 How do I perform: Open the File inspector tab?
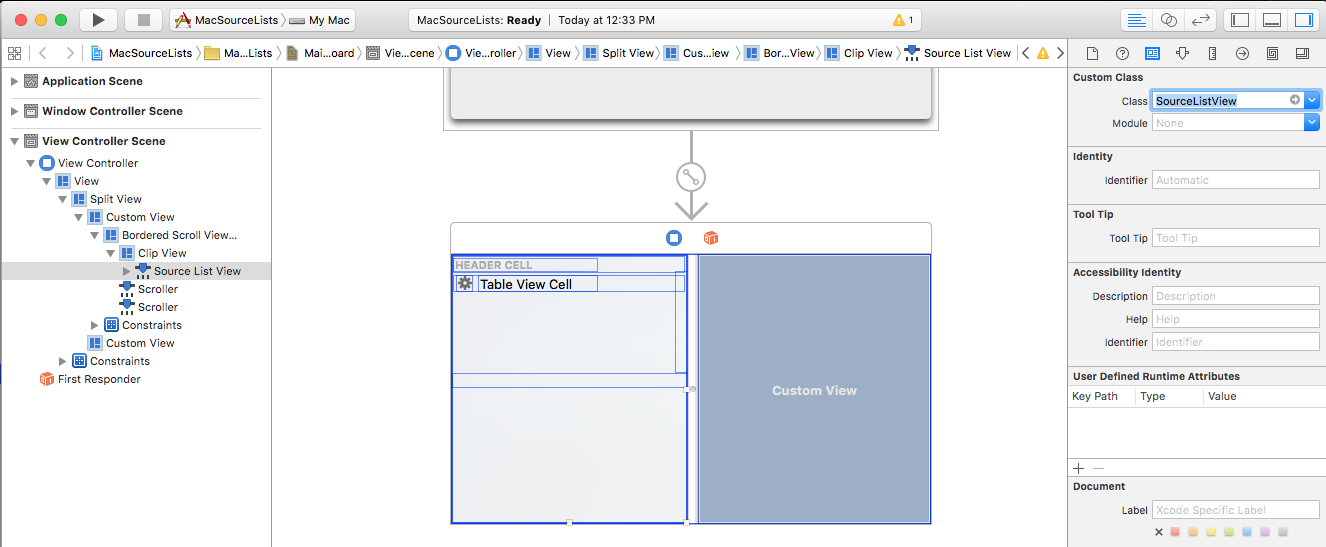pos(1093,53)
